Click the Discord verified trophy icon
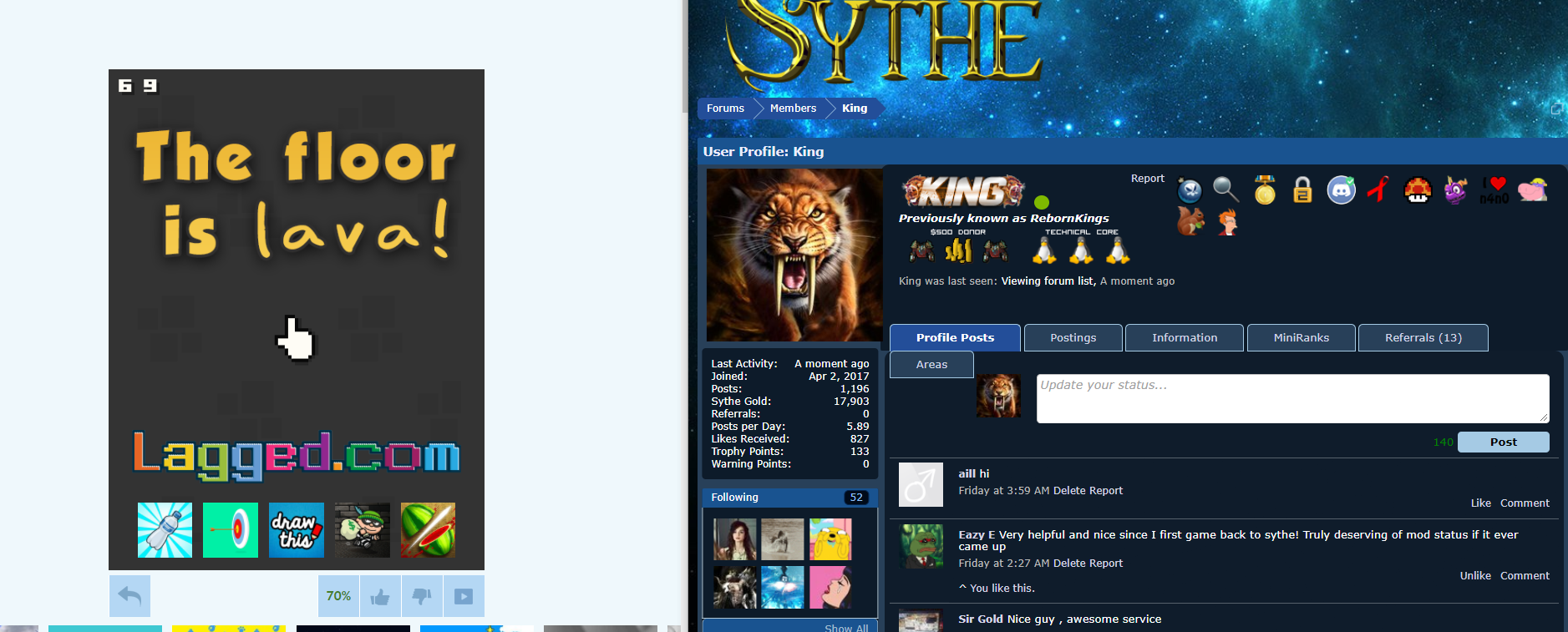The height and width of the screenshot is (632, 1568). click(x=1342, y=190)
